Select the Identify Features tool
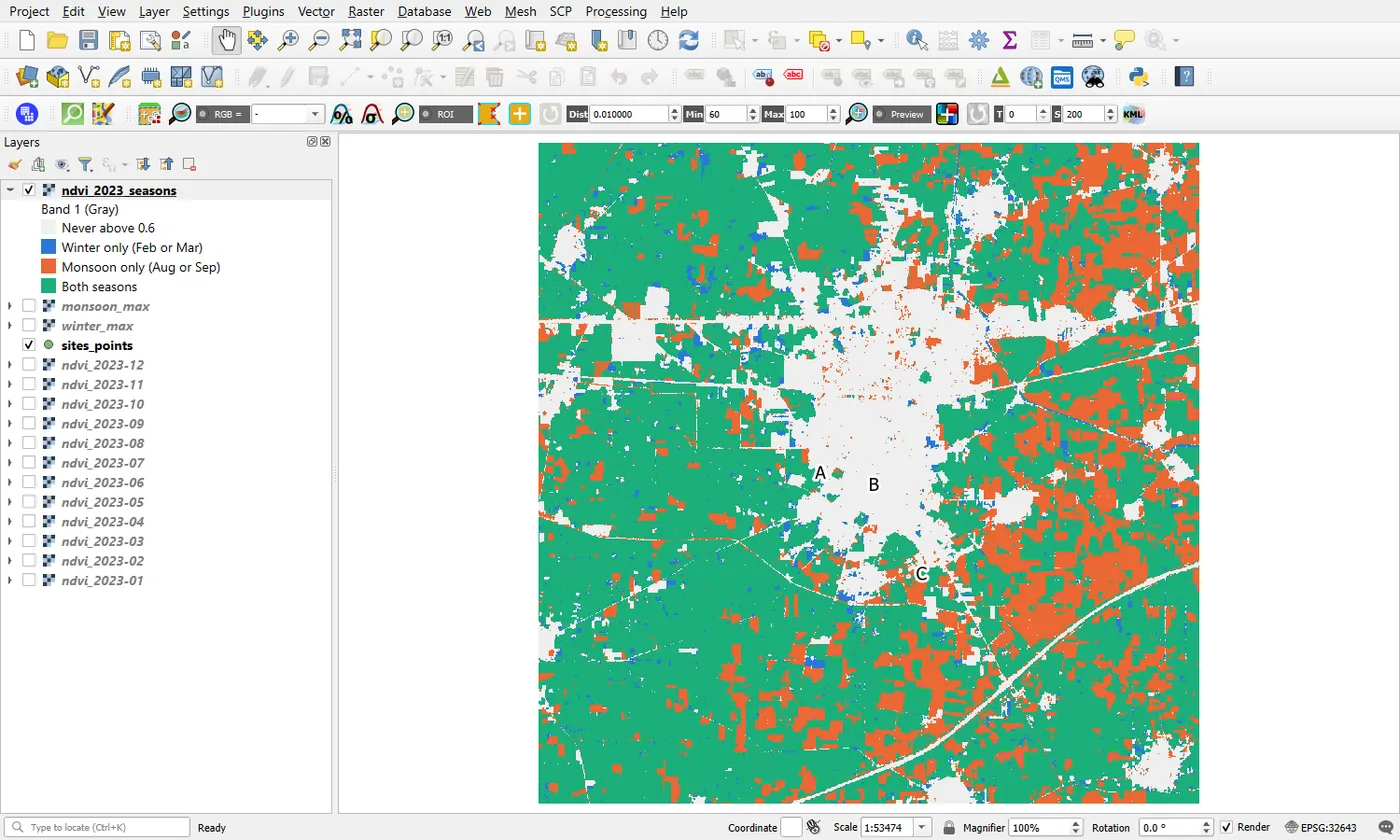Screen dimensions: 1400x840 point(917,40)
